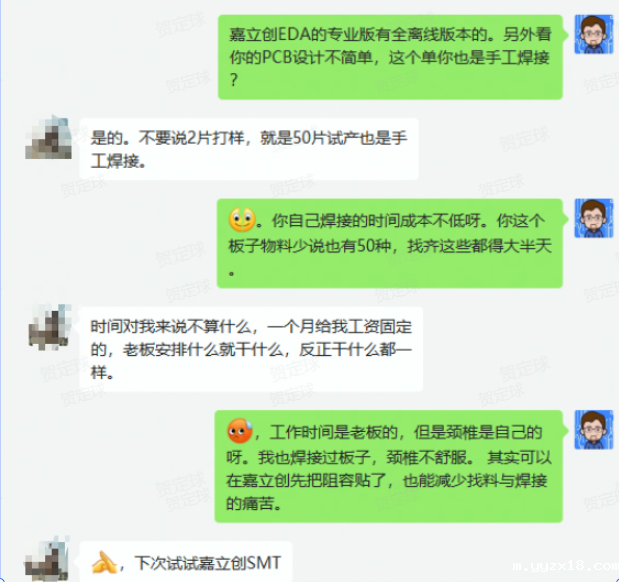Click the blurred avatar next to '是的。不要说2片打样'
The width and height of the screenshot is (619, 582).
[49, 137]
